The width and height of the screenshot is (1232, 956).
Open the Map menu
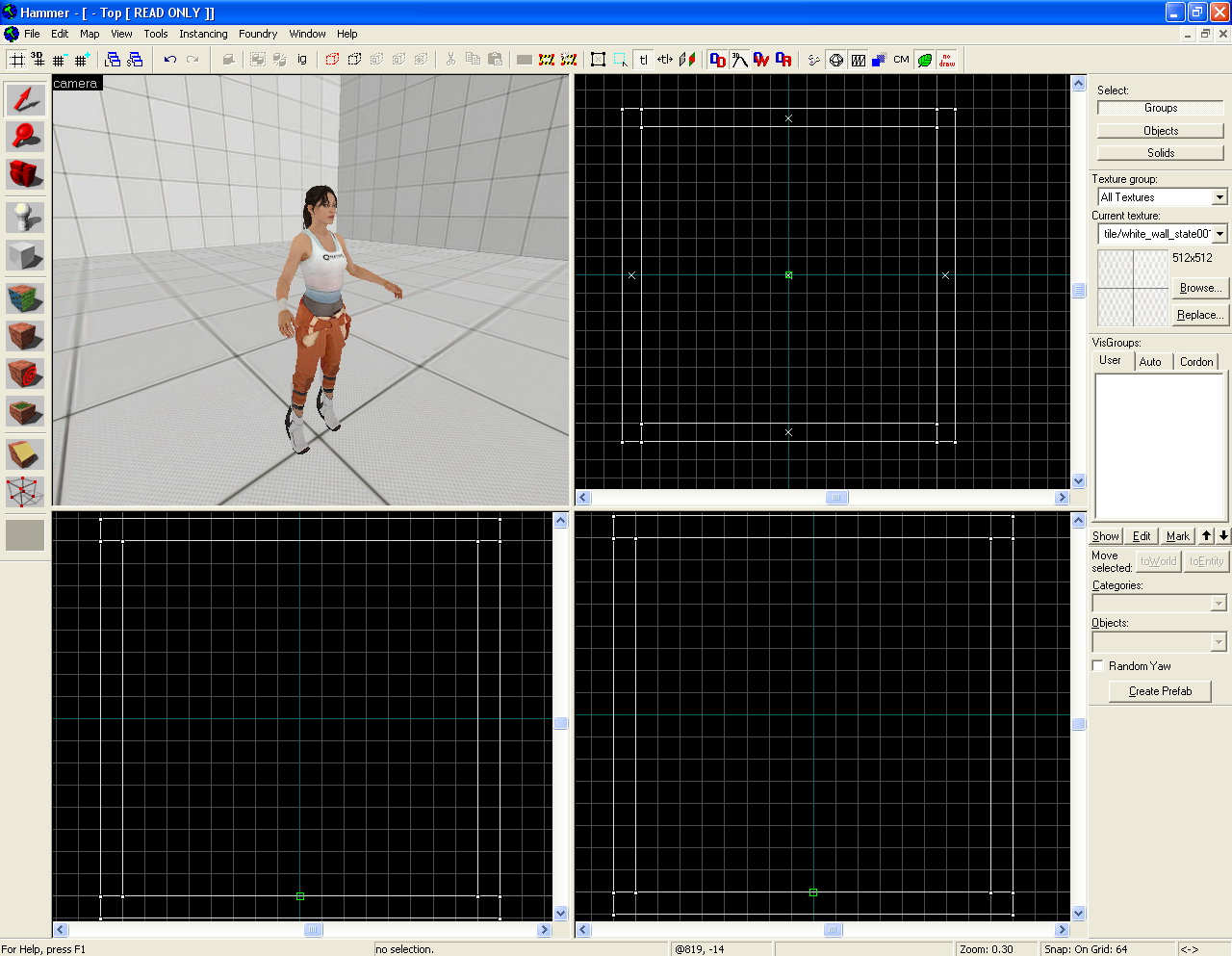[90, 34]
